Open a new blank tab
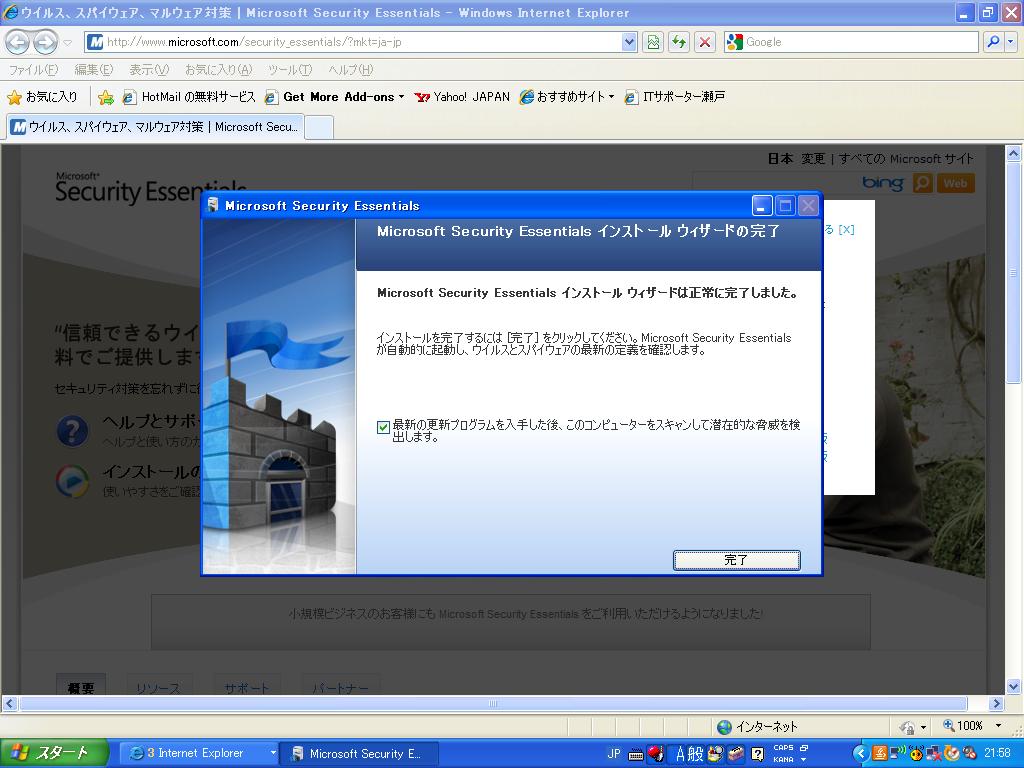The width and height of the screenshot is (1024, 768). coord(319,127)
